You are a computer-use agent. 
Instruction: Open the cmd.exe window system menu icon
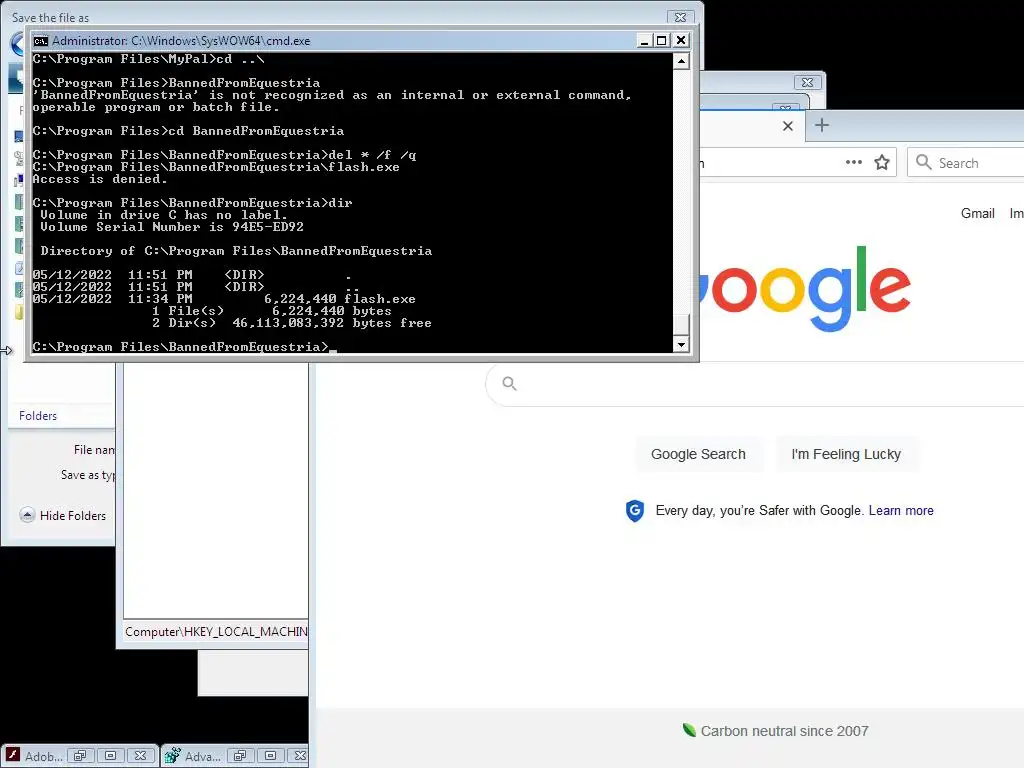(40, 40)
